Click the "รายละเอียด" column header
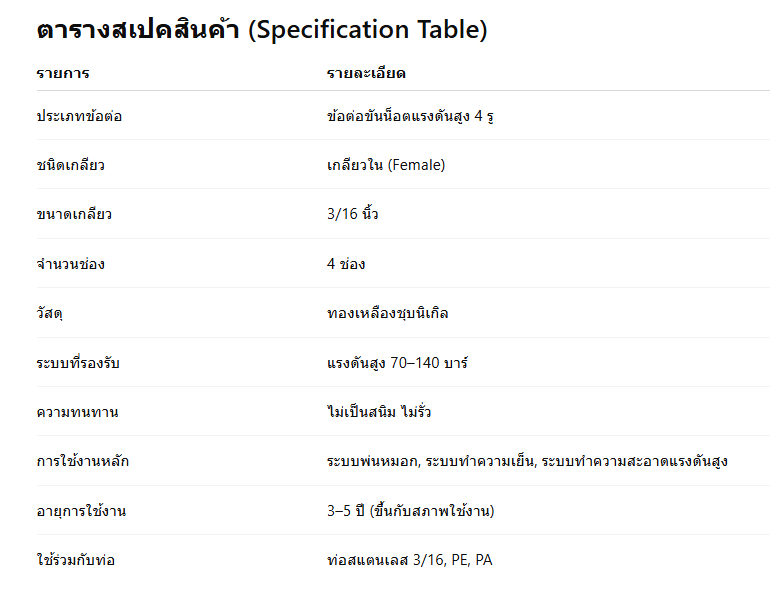770x612 pixels. tap(366, 74)
